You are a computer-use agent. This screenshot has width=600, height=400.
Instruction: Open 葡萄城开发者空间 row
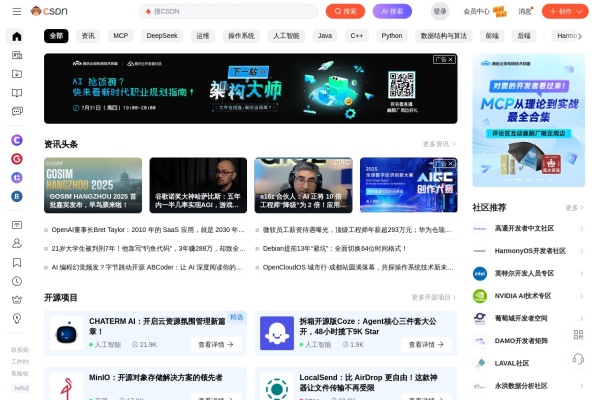point(528,318)
